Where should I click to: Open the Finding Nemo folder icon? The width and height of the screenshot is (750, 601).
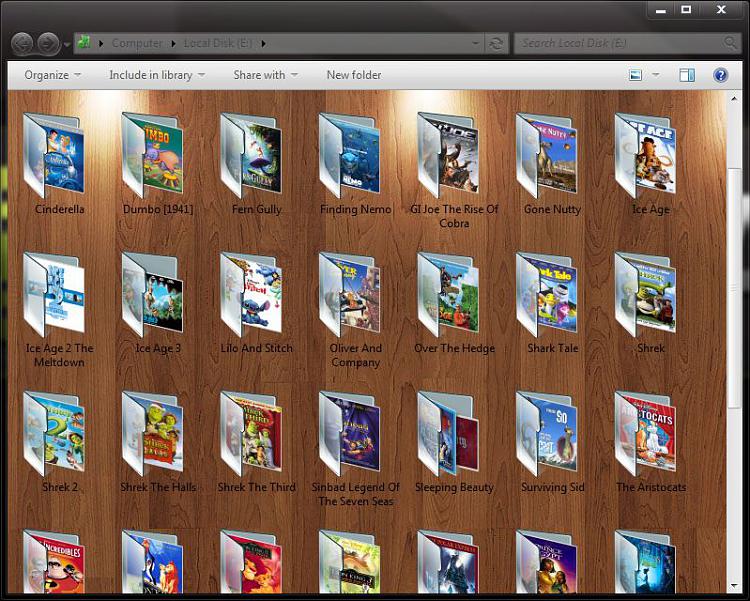(x=350, y=156)
